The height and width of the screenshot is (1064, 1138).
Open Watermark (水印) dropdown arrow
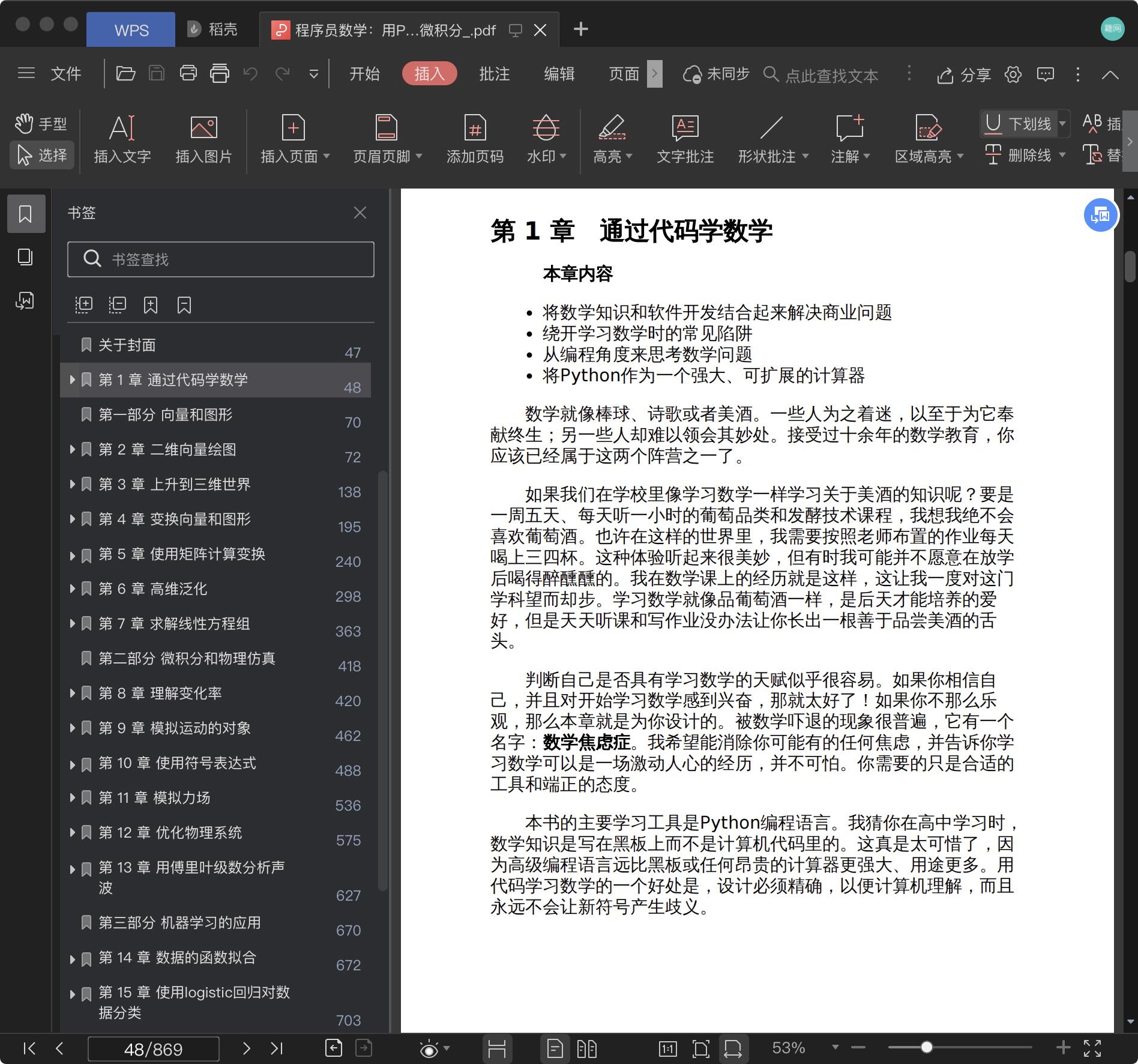563,156
